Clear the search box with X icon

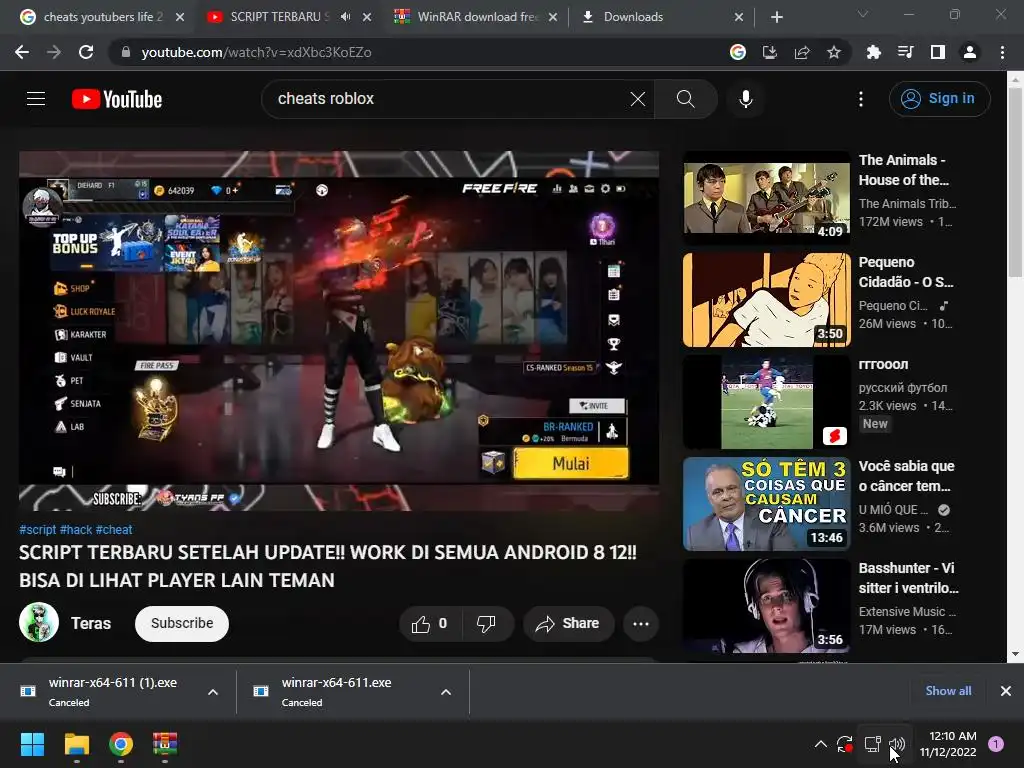[x=637, y=99]
